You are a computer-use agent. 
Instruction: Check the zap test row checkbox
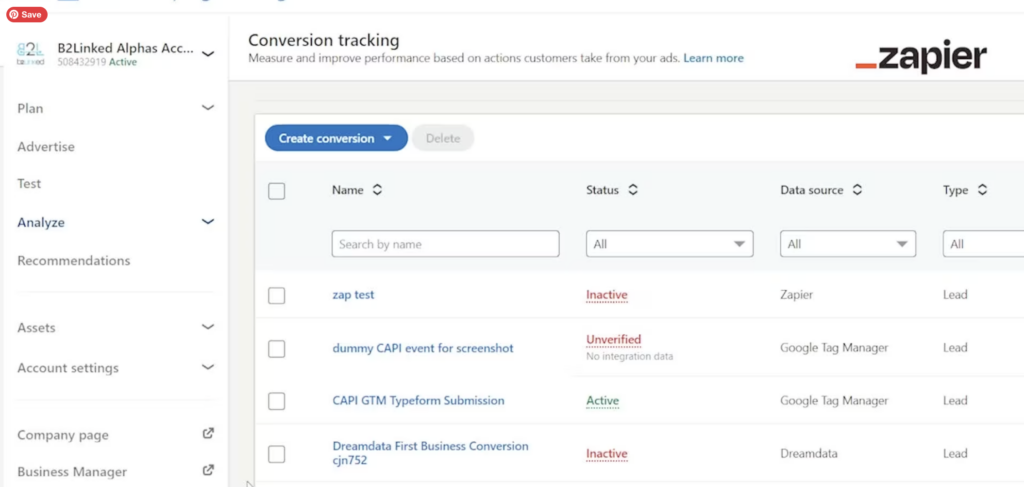tap(277, 296)
